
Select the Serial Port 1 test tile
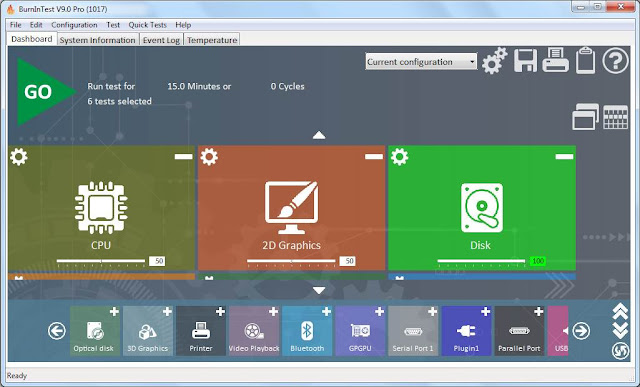click(x=413, y=331)
